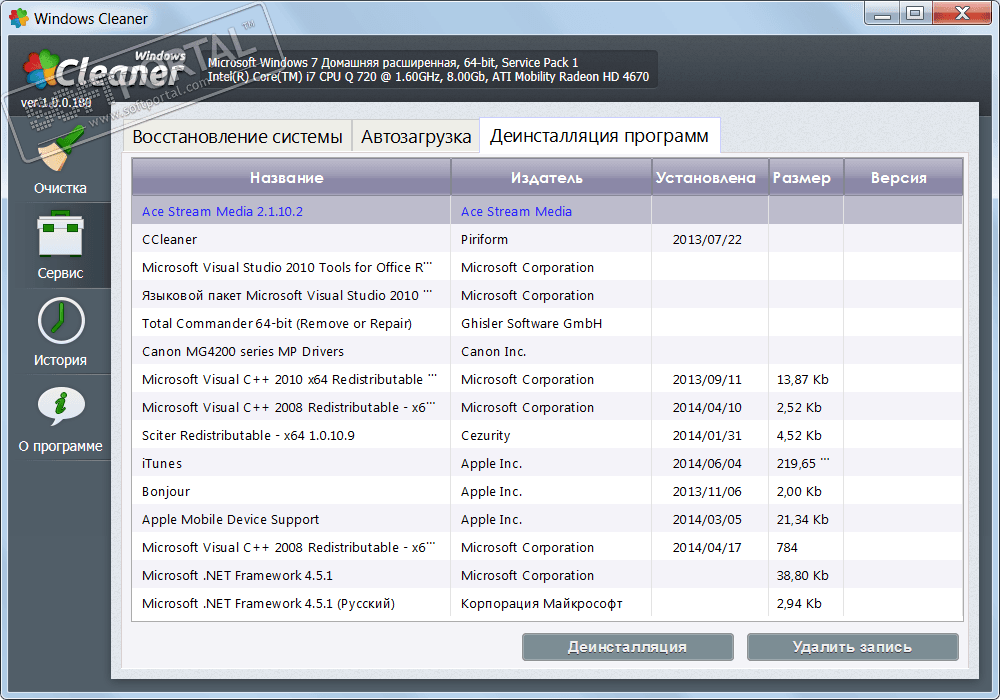Image resolution: width=1000 pixels, height=700 pixels.
Task: Select Microsoft Visual Studio 2010 Tools for Office
Action: (x=547, y=267)
